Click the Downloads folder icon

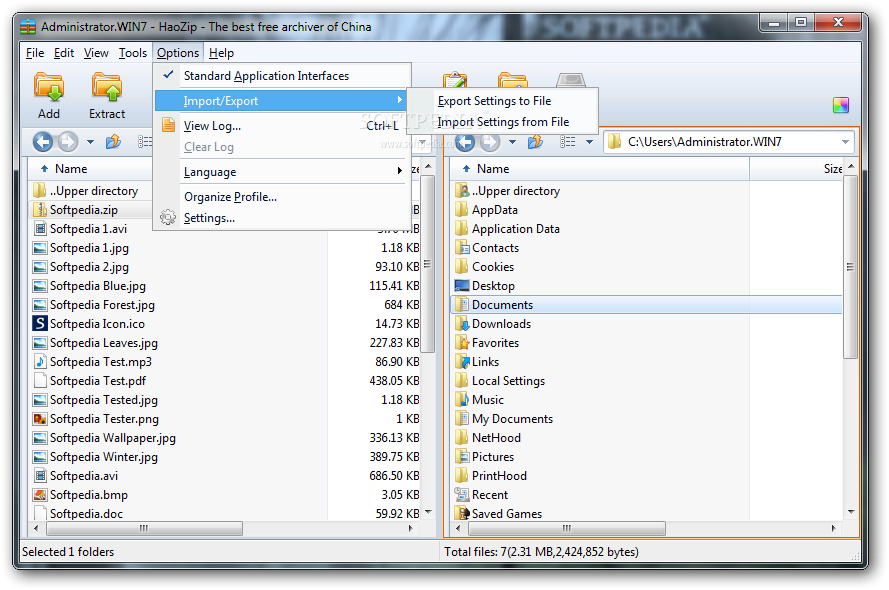click(462, 324)
